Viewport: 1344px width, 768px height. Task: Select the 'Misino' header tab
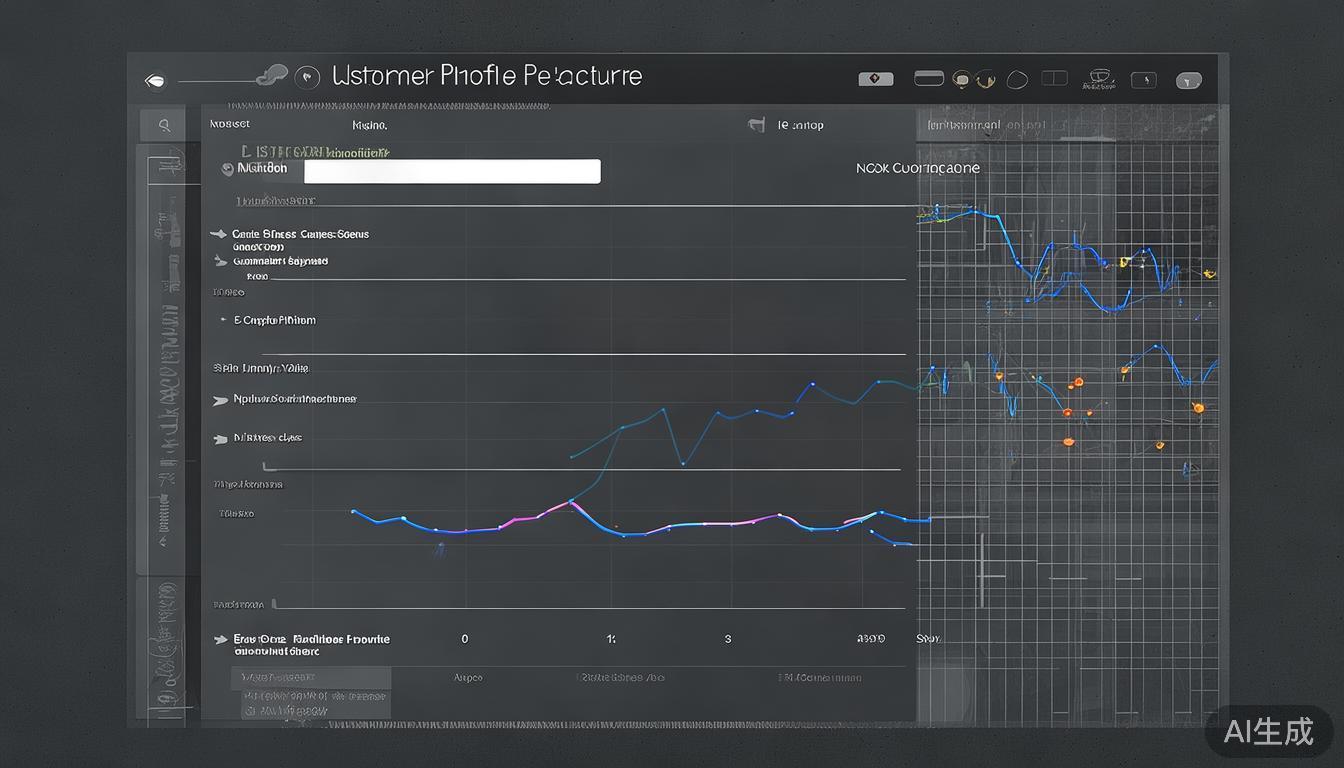[369, 126]
